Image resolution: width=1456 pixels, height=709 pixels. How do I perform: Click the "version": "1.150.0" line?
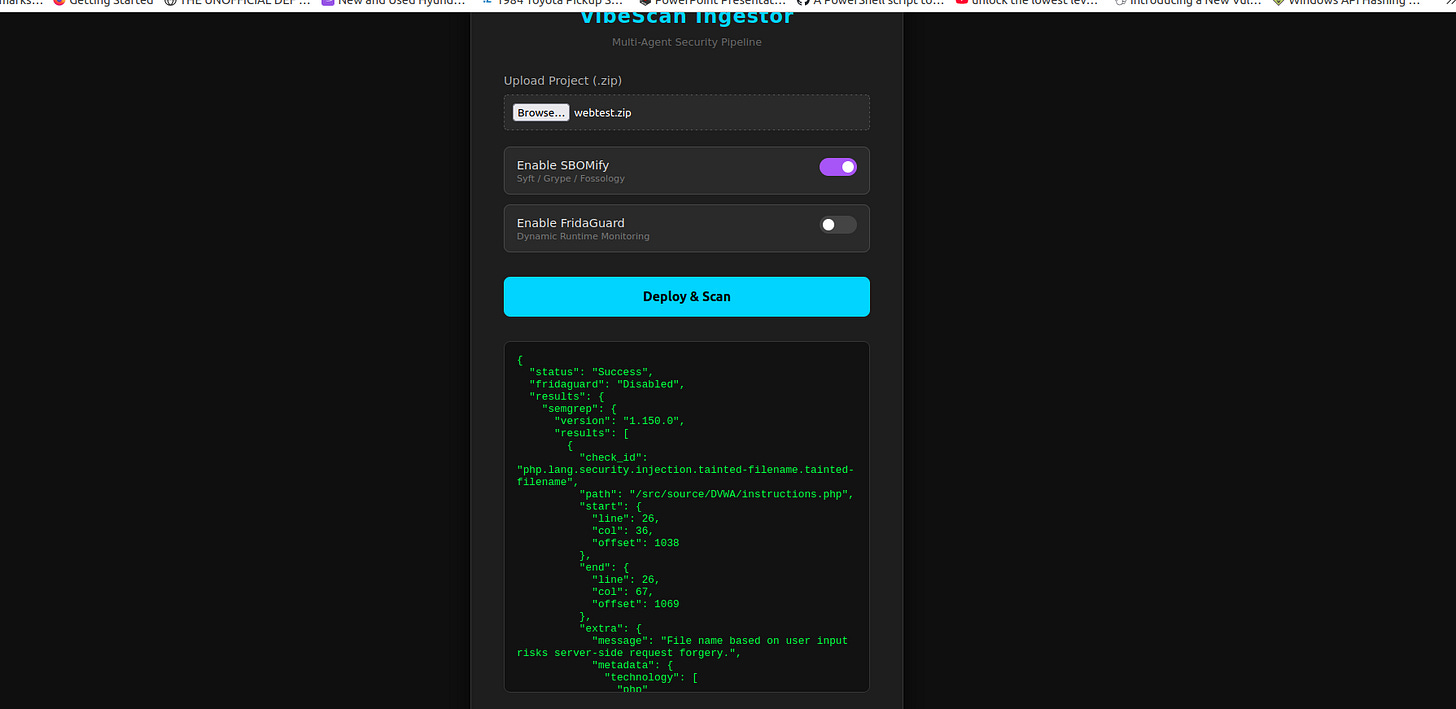[x=619, y=421]
